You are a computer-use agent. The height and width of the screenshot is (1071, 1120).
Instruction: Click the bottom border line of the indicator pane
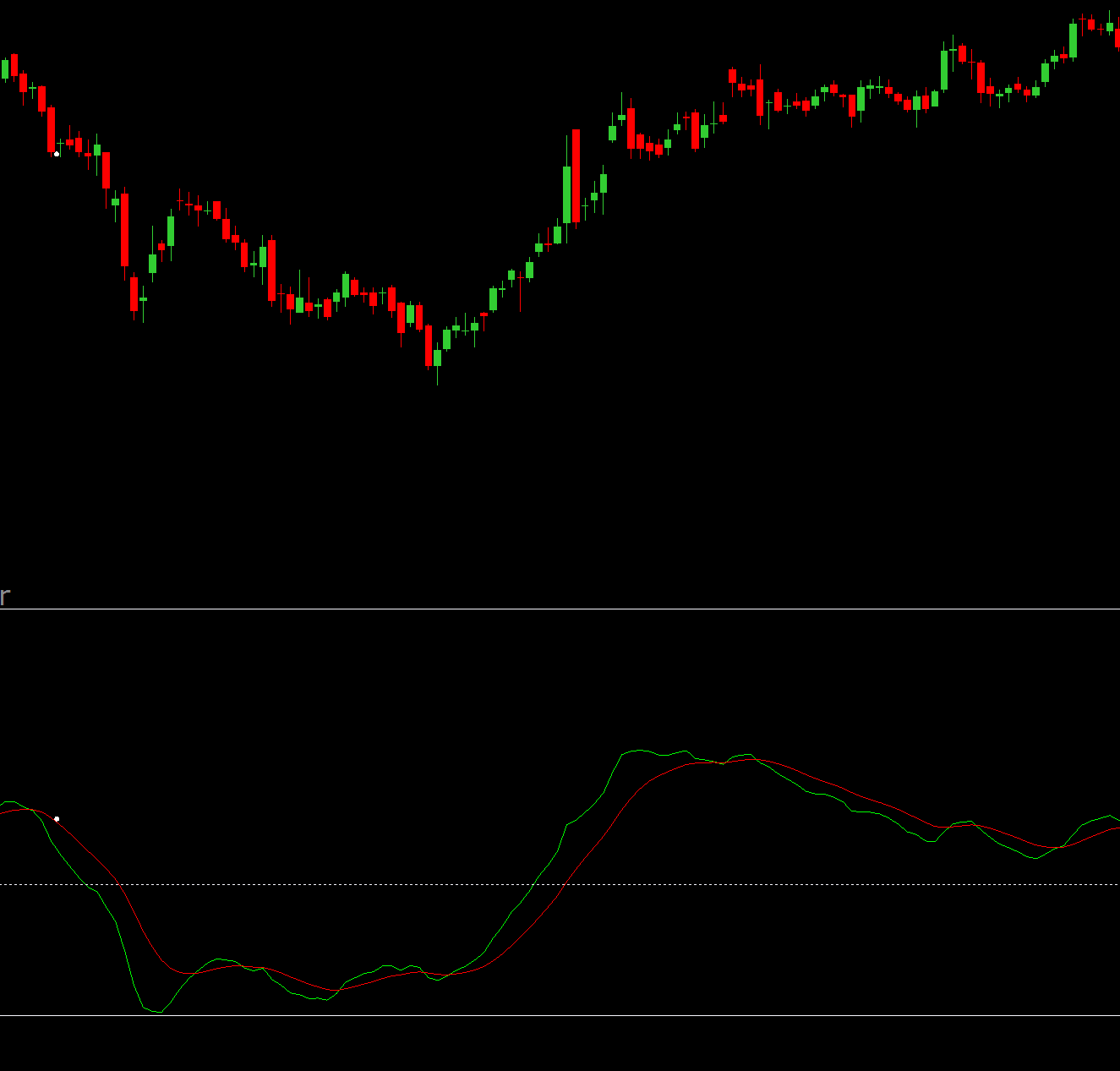(x=560, y=1015)
